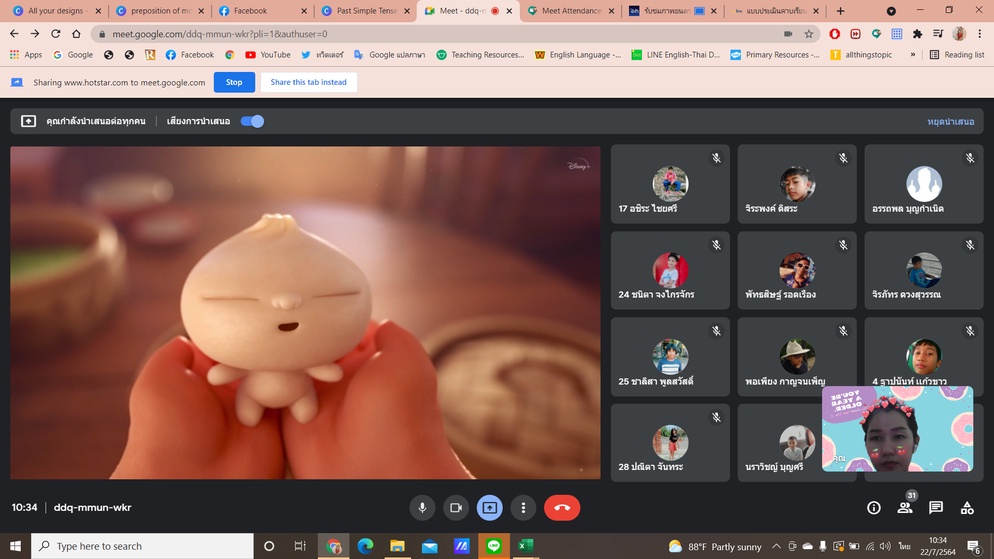Image resolution: width=994 pixels, height=559 pixels.
Task: Open Apps bookmark shortcut
Action: click(26, 55)
